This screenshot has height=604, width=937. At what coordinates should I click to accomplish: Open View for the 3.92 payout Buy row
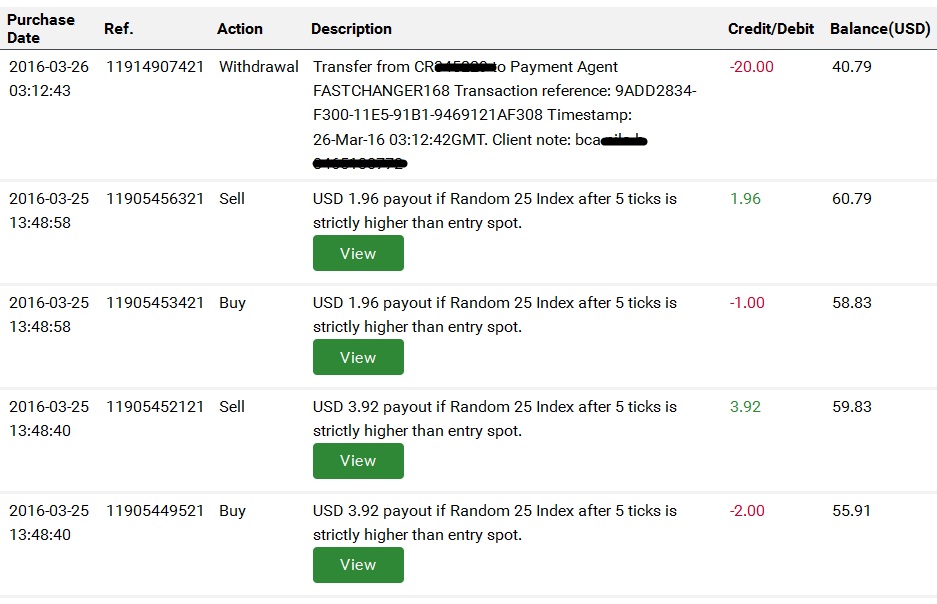pos(358,565)
